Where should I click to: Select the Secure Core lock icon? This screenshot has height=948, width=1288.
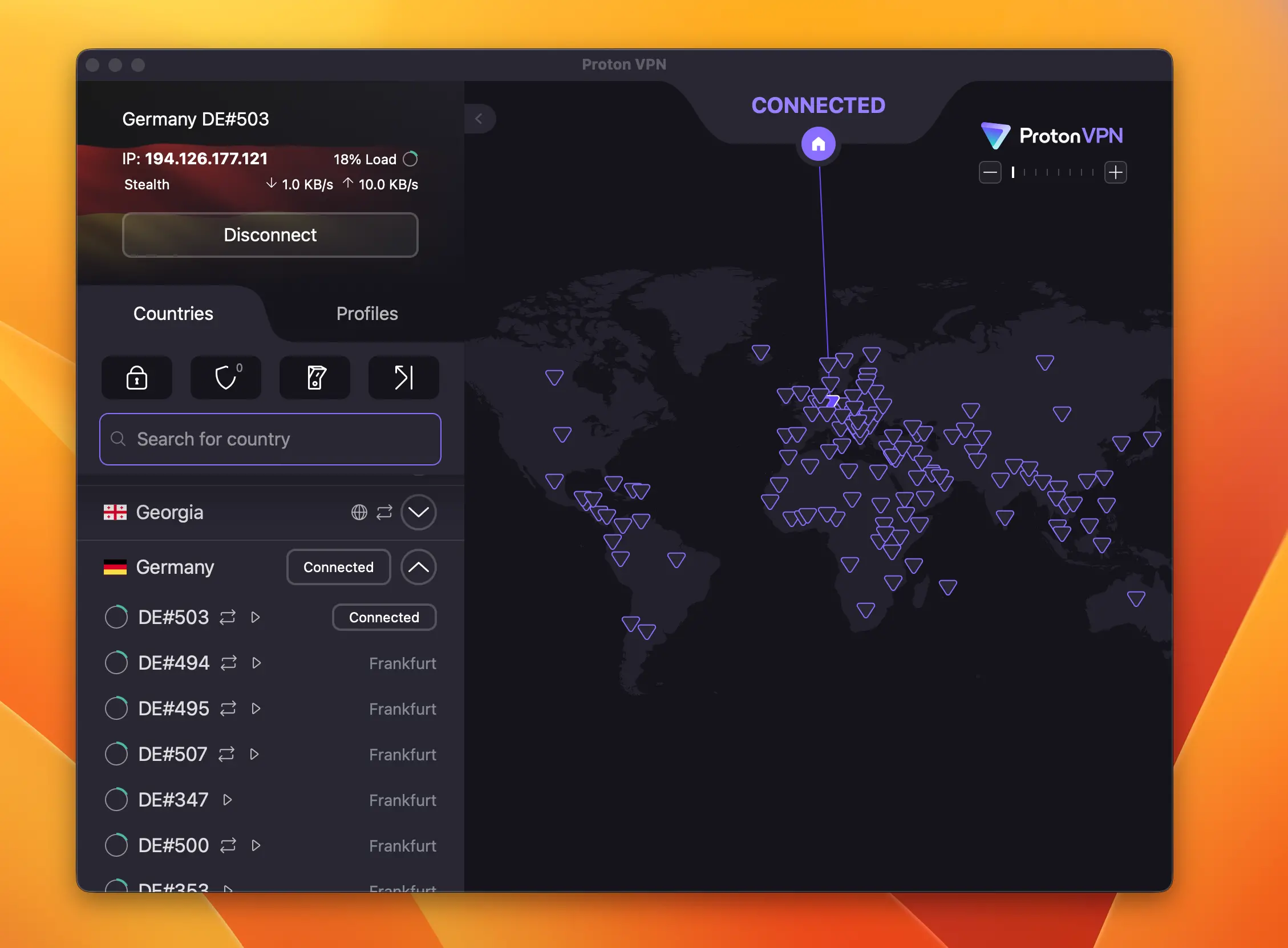(136, 378)
